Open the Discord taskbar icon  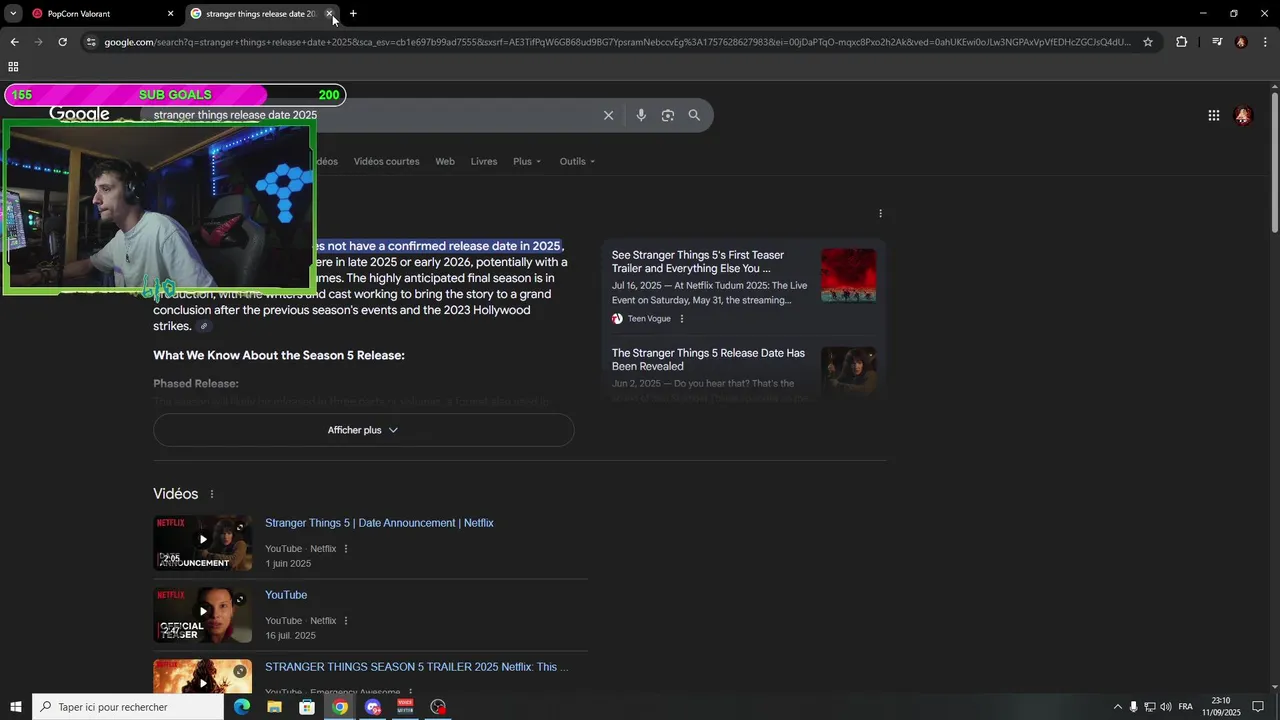coord(373,707)
